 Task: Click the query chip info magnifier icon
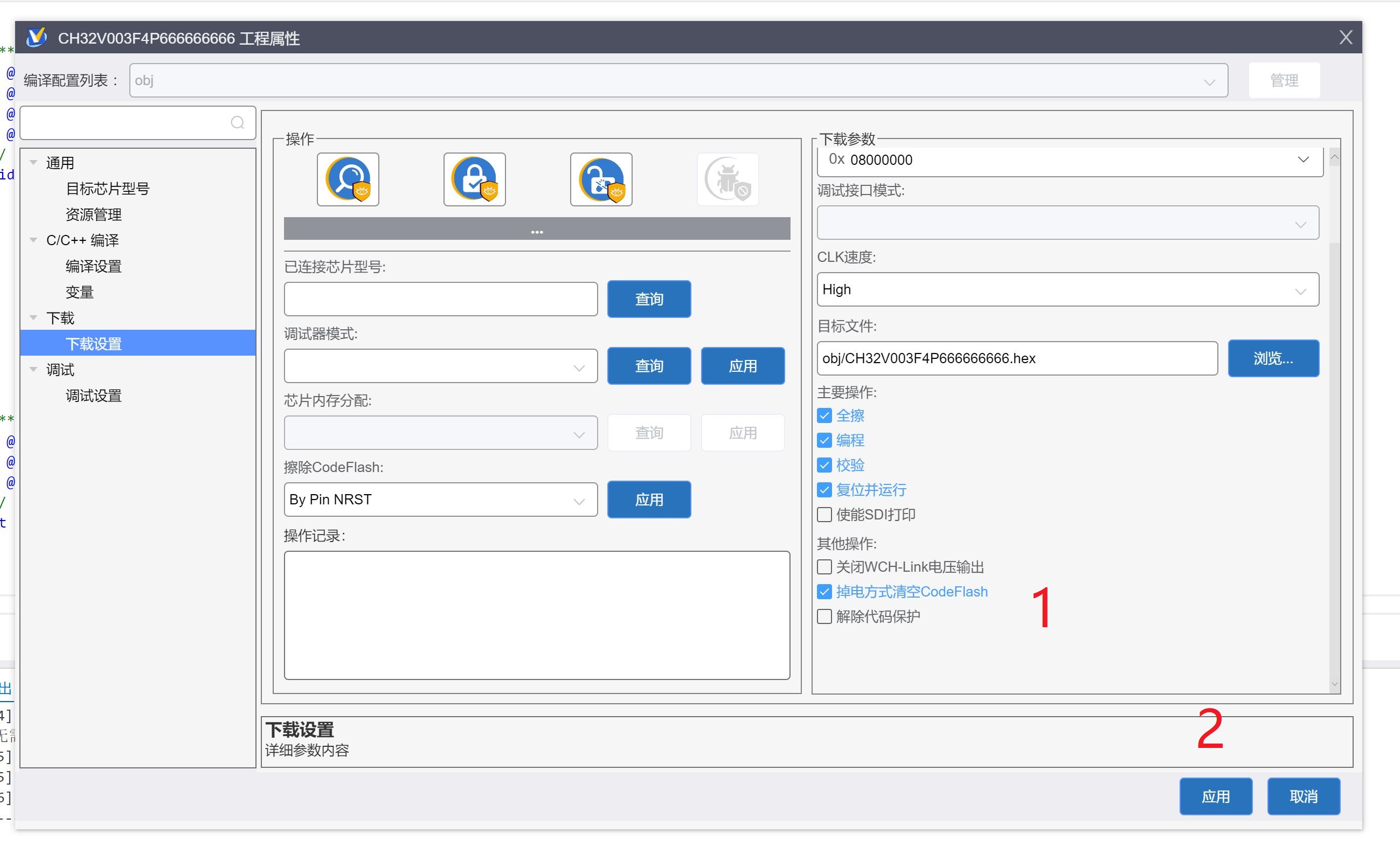tap(348, 179)
